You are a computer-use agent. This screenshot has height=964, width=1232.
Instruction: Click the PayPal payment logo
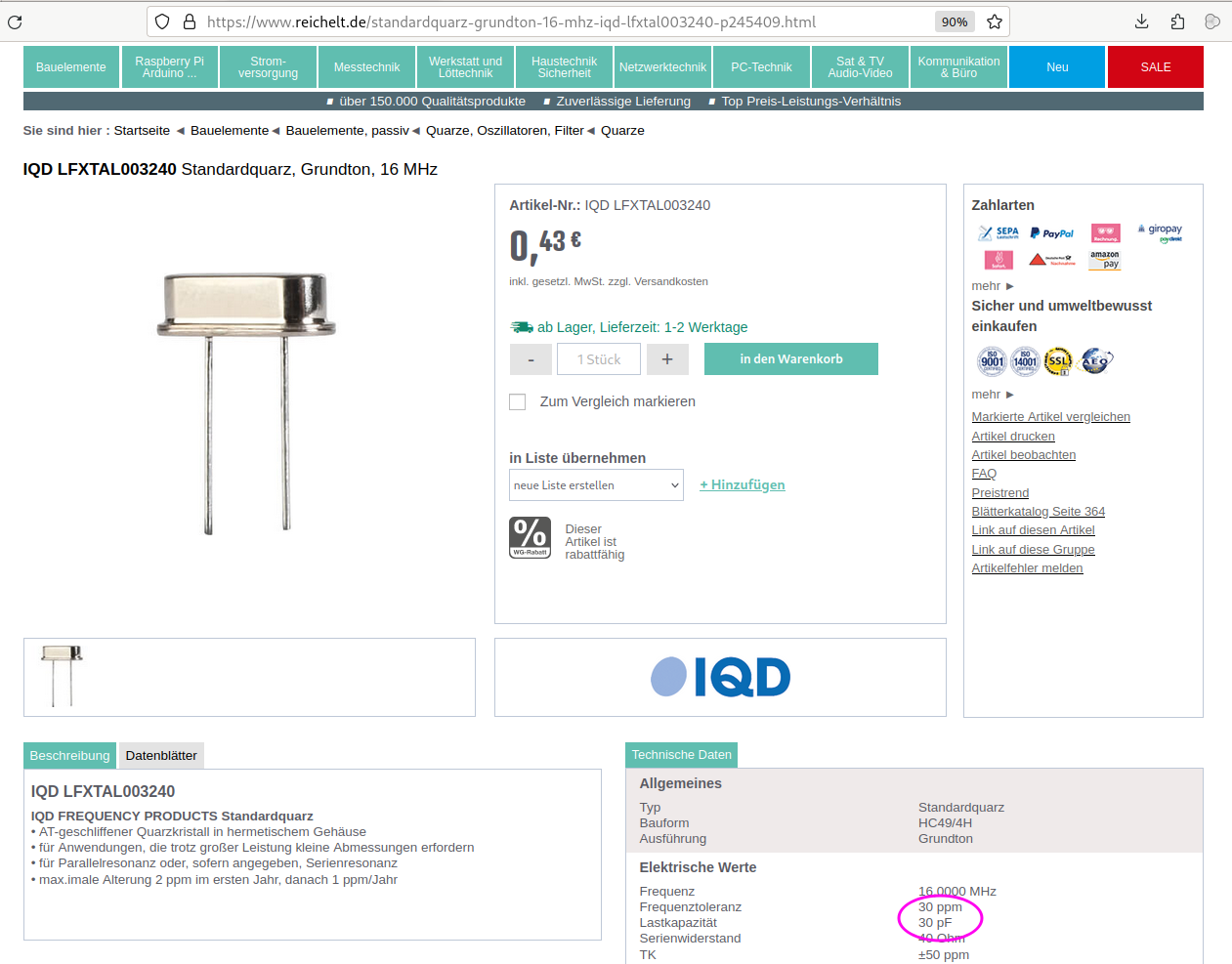coord(1051,233)
